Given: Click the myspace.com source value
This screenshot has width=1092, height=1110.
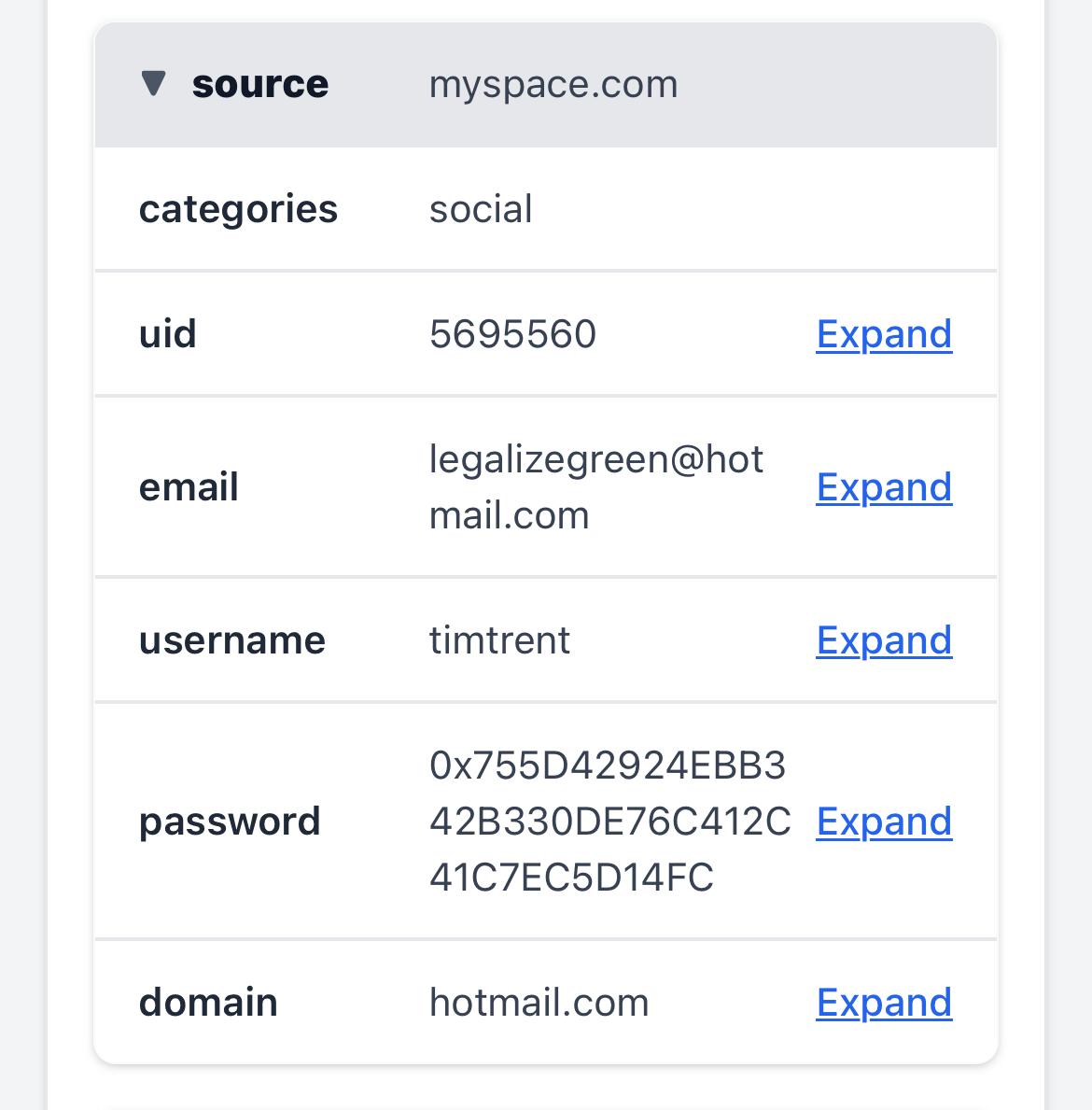Looking at the screenshot, I should coord(553,84).
